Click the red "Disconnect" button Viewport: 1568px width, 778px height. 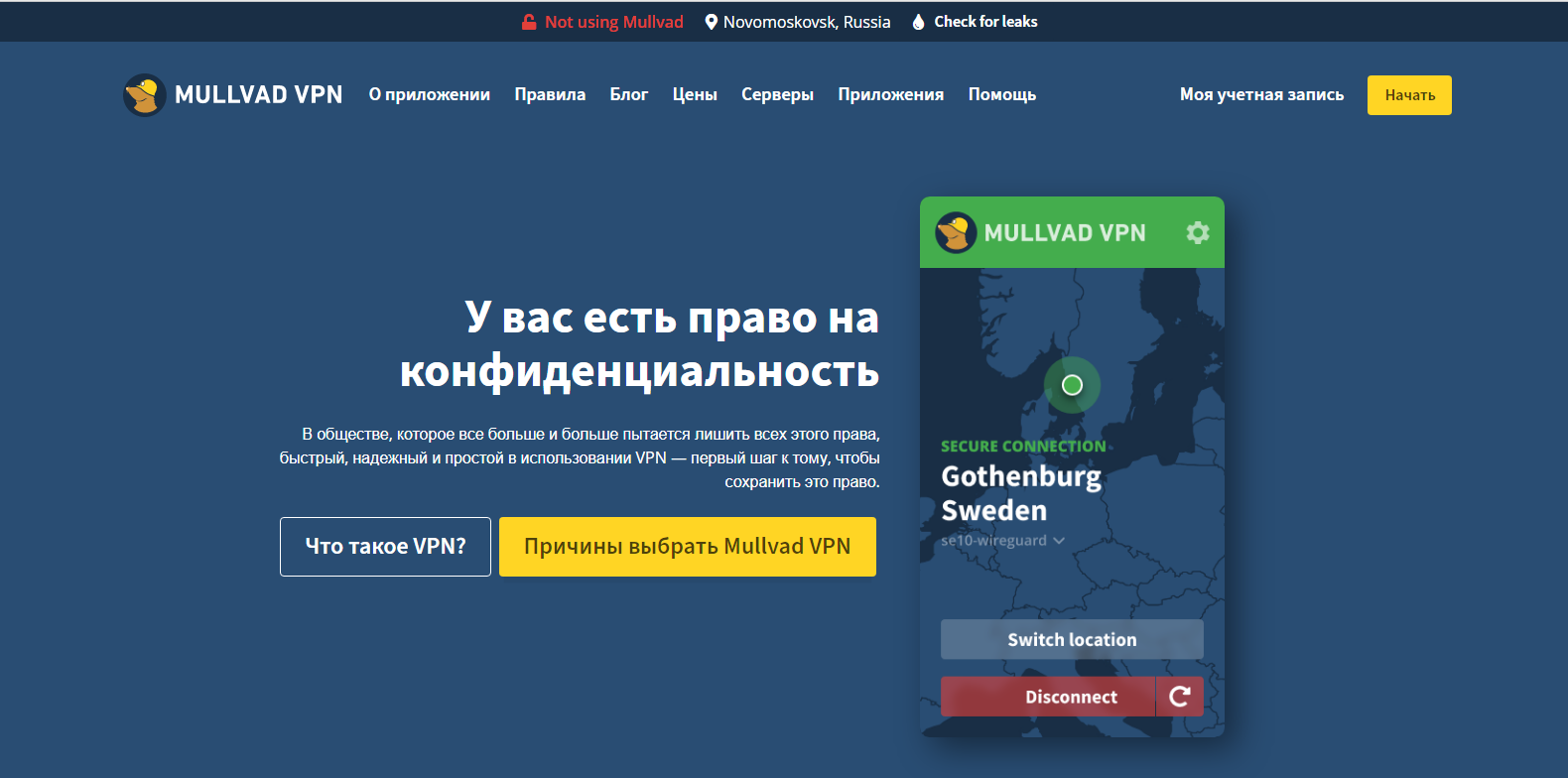coord(1048,697)
